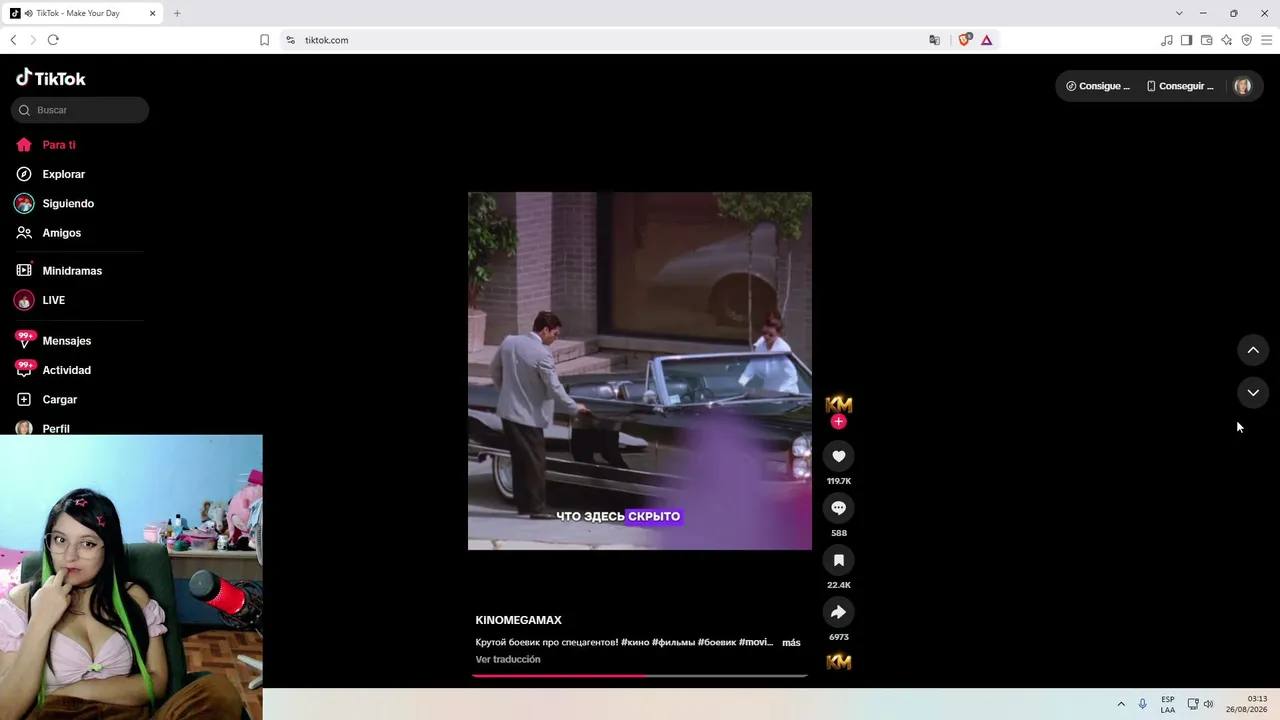Click hashtag #кино in caption
The height and width of the screenshot is (720, 1280).
click(x=635, y=642)
